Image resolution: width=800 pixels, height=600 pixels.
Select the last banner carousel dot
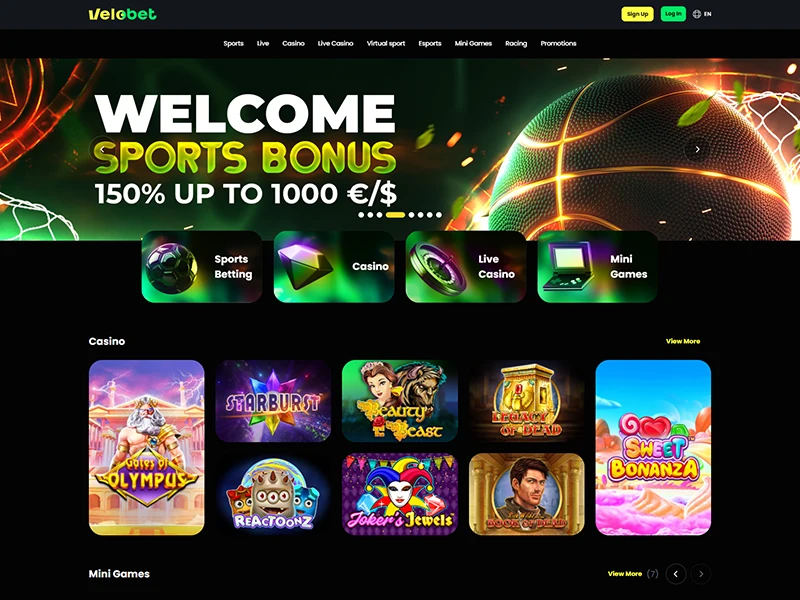coord(438,215)
